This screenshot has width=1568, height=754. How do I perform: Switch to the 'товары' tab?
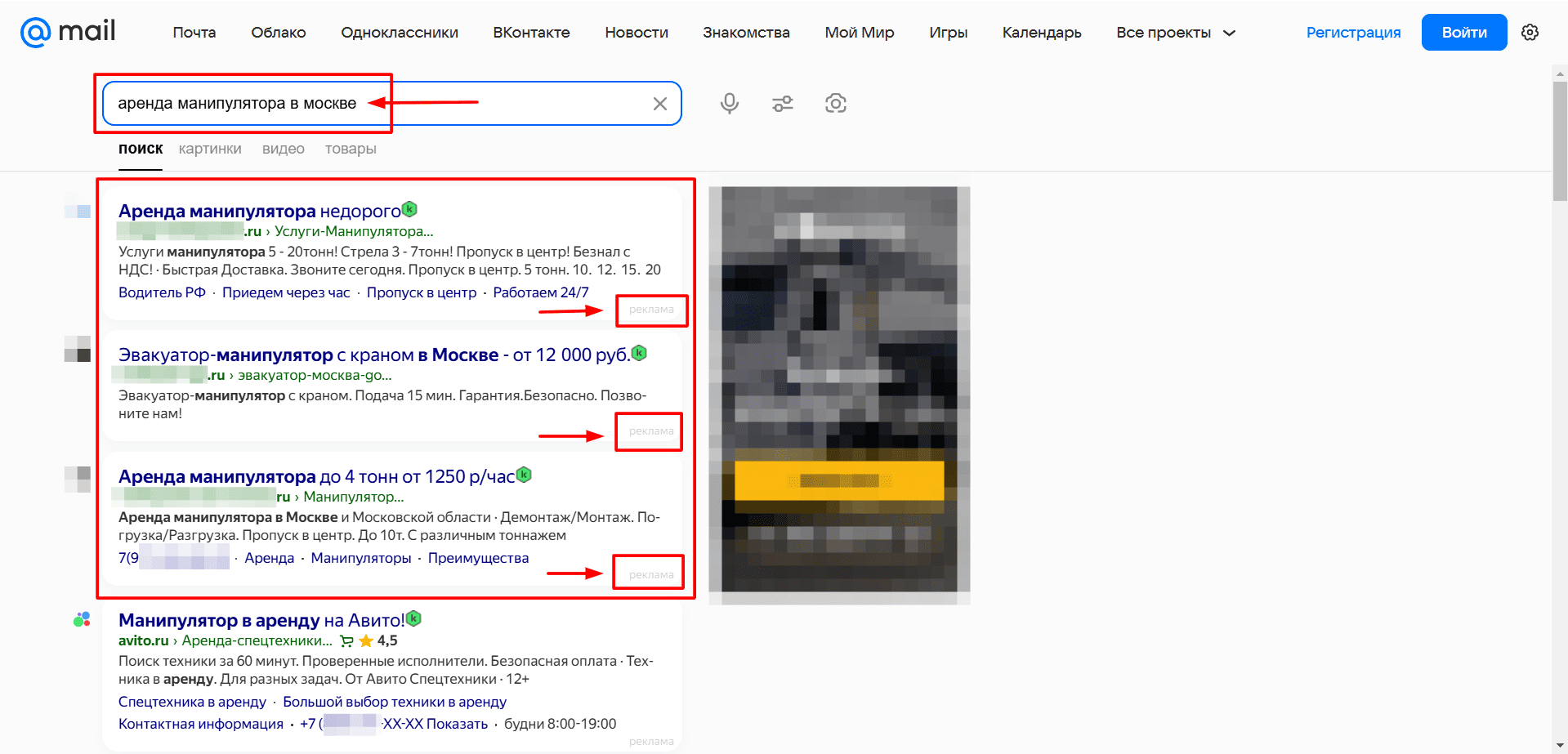[351, 149]
